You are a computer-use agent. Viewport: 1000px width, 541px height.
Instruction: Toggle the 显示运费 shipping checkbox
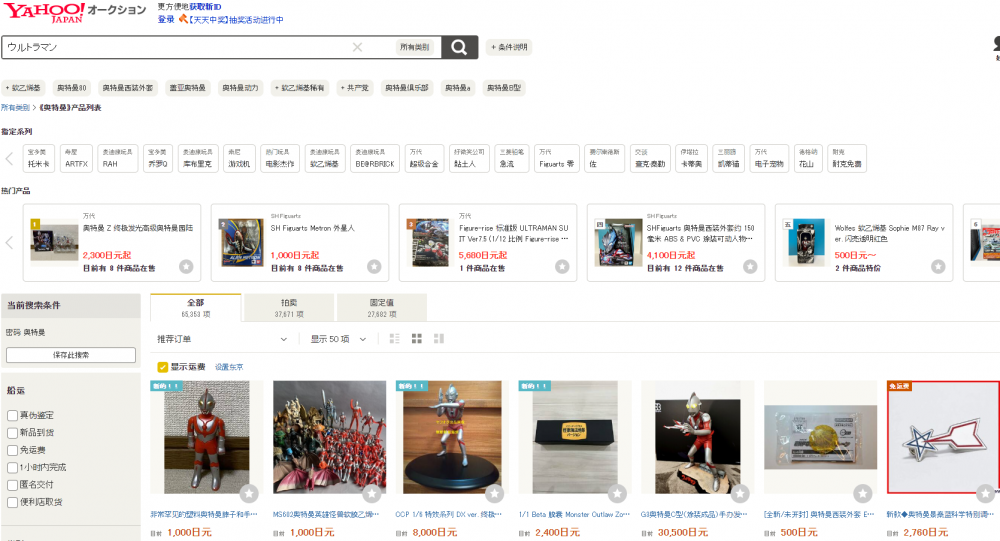pyautogui.click(x=163, y=367)
